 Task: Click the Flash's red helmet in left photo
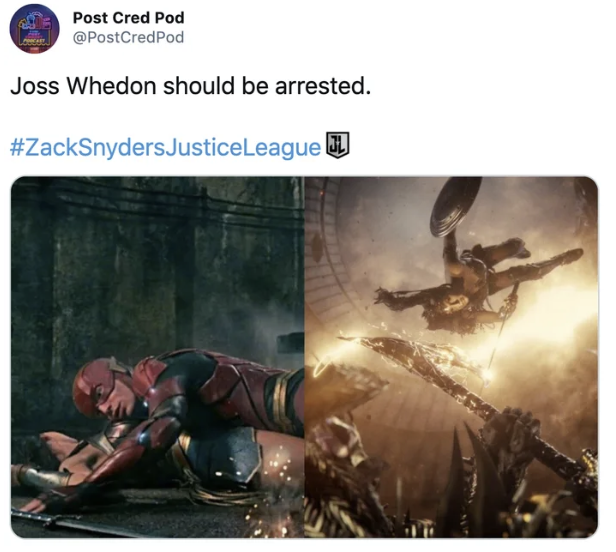94,387
